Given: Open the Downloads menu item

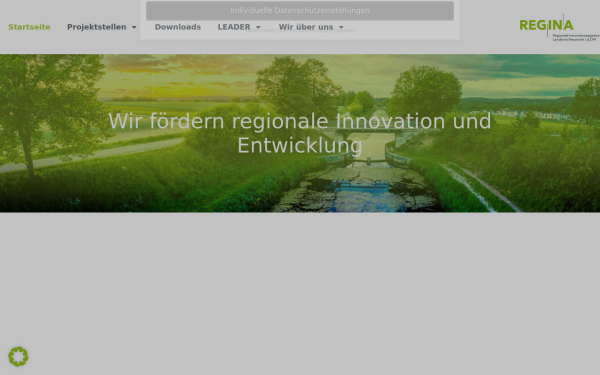Looking at the screenshot, I should pyautogui.click(x=178, y=27).
